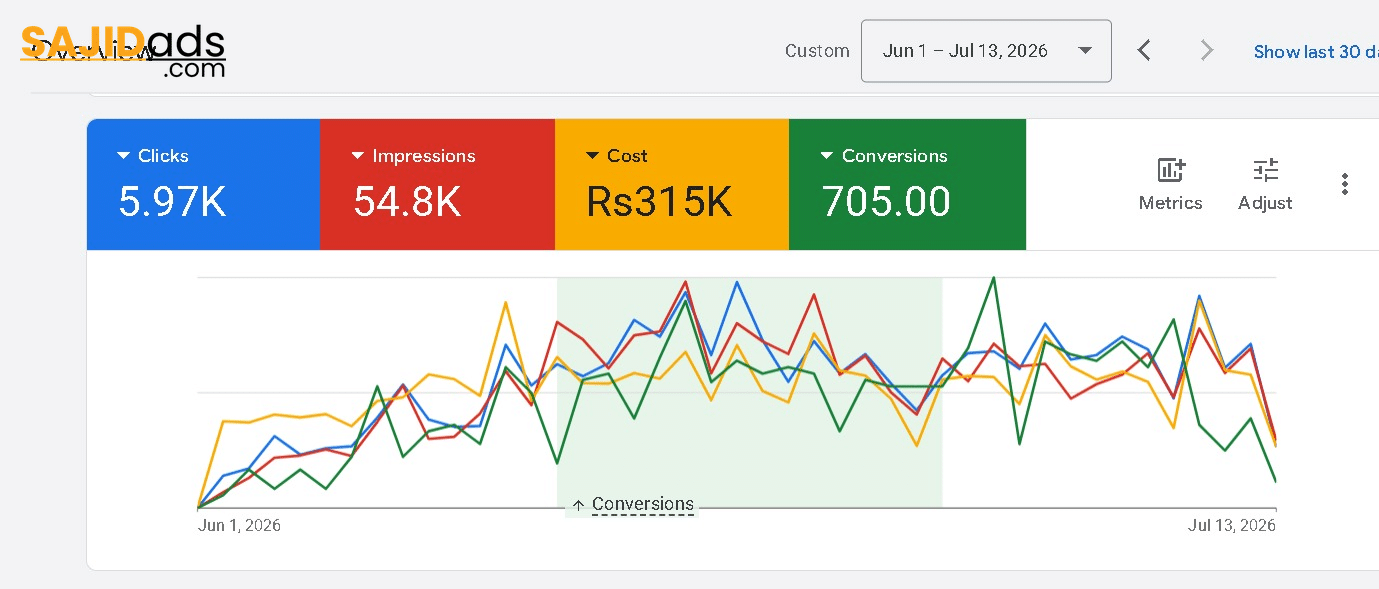
Task: Open the Metrics chart selector
Action: tap(1170, 184)
